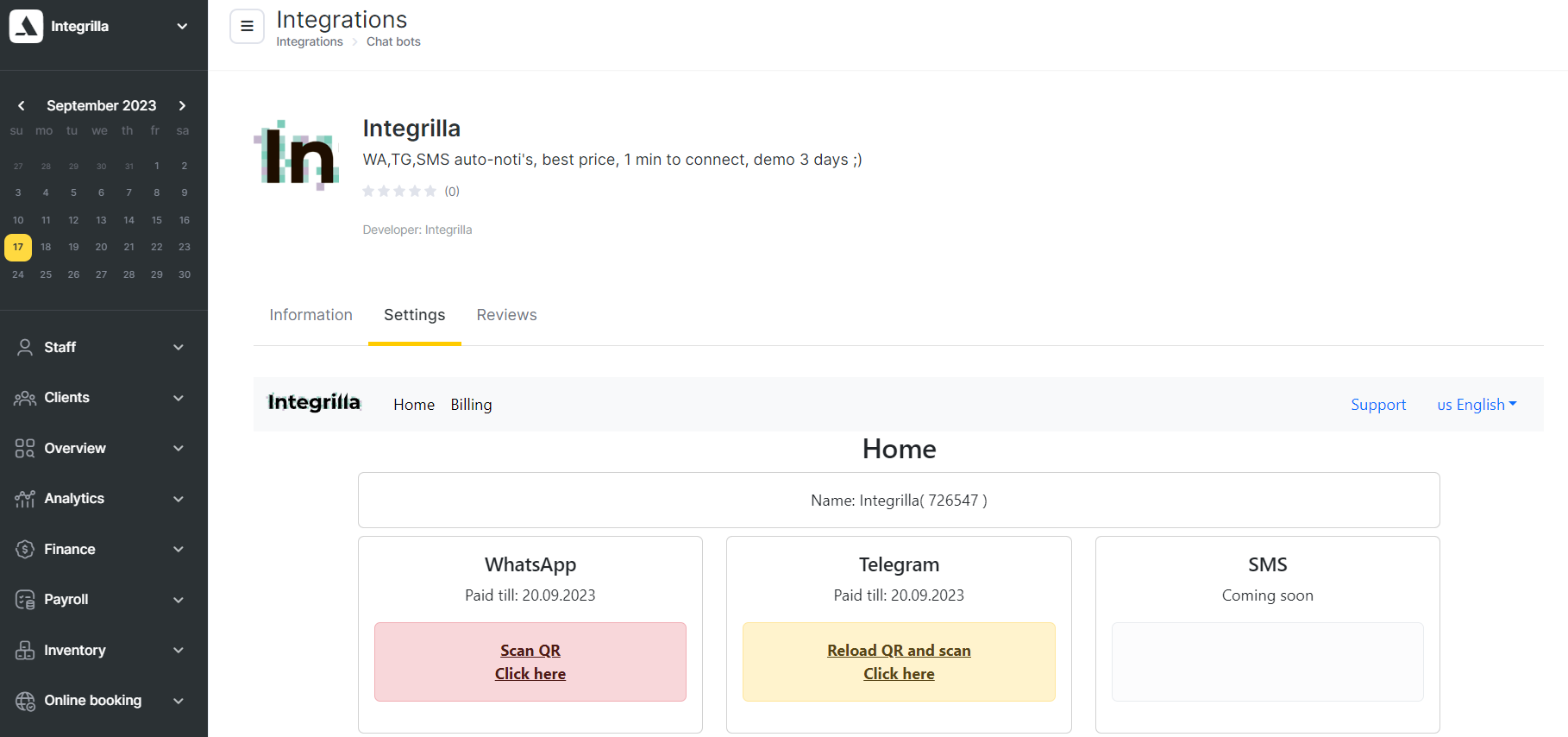Switch to the Information tab
Viewport: 1568px width, 737px height.
pos(310,315)
